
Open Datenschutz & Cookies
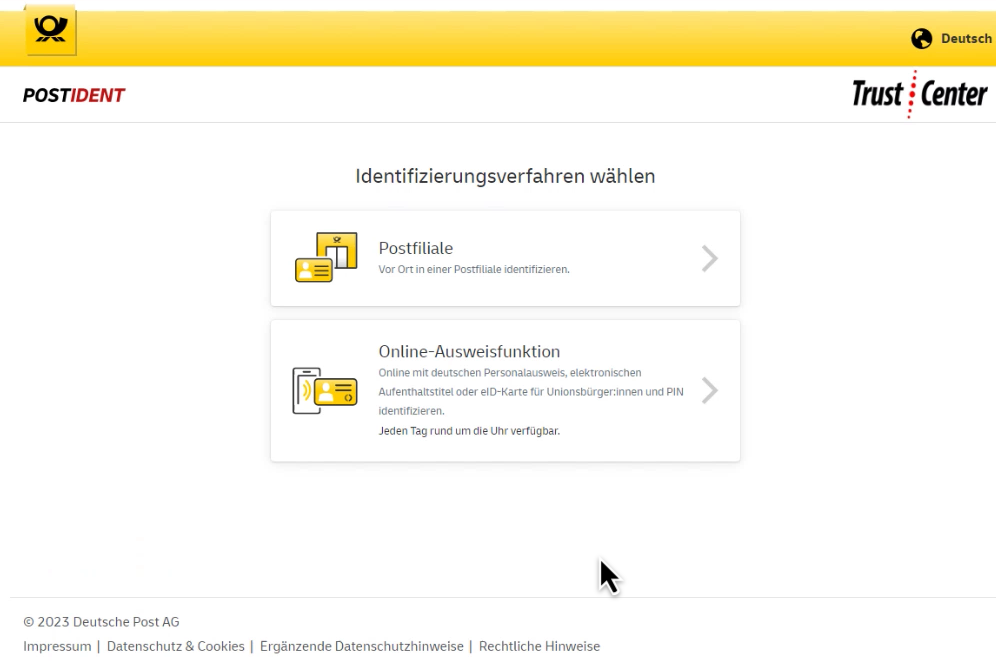click(175, 646)
